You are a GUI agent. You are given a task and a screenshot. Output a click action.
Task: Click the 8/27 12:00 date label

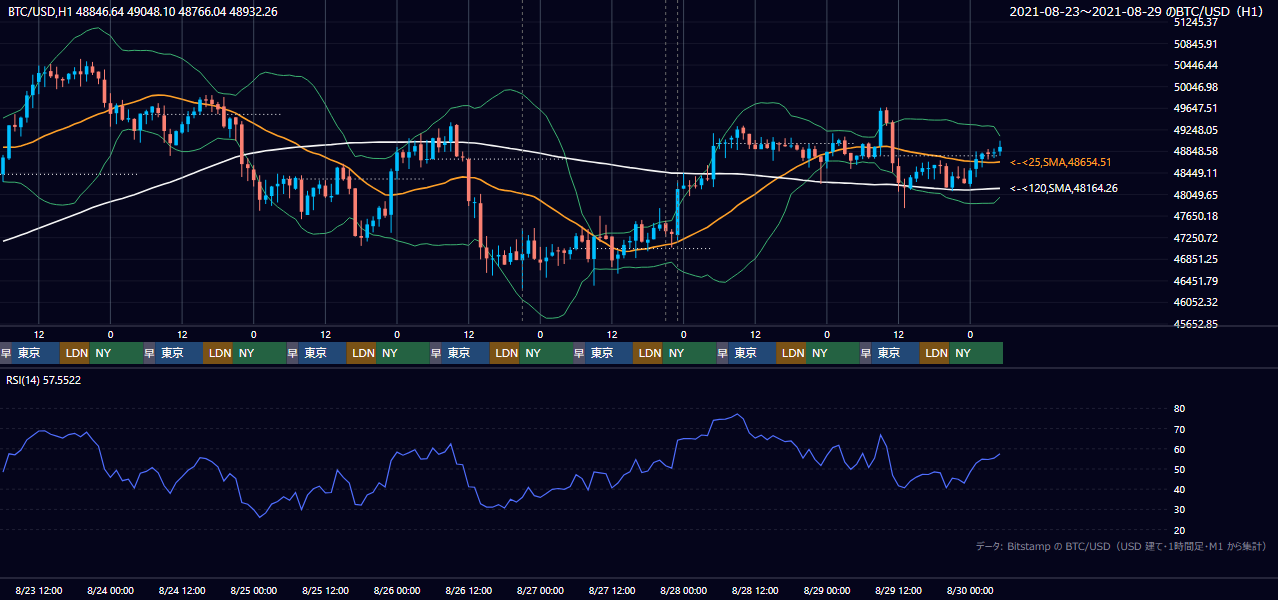(612, 591)
